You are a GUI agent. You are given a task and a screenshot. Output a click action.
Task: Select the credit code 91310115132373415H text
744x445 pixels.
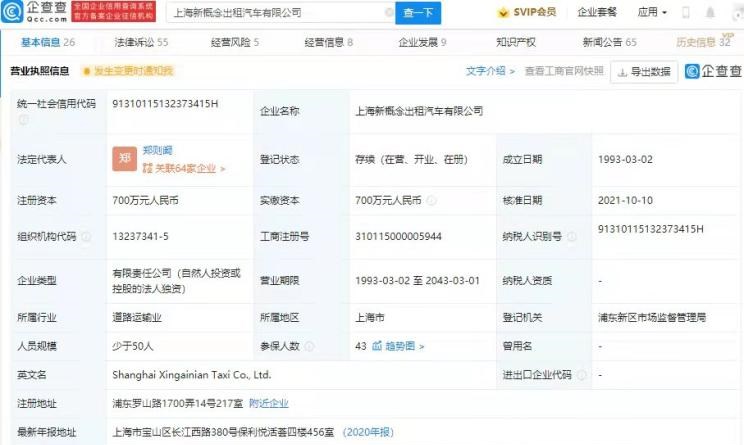pyautogui.click(x=165, y=104)
